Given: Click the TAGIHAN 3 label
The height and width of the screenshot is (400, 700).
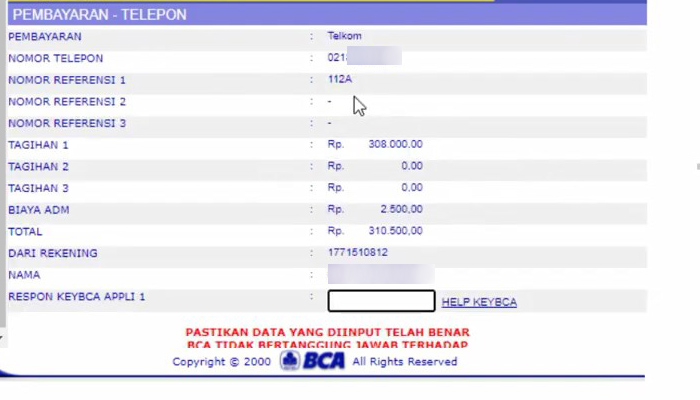Looking at the screenshot, I should click(x=38, y=188).
